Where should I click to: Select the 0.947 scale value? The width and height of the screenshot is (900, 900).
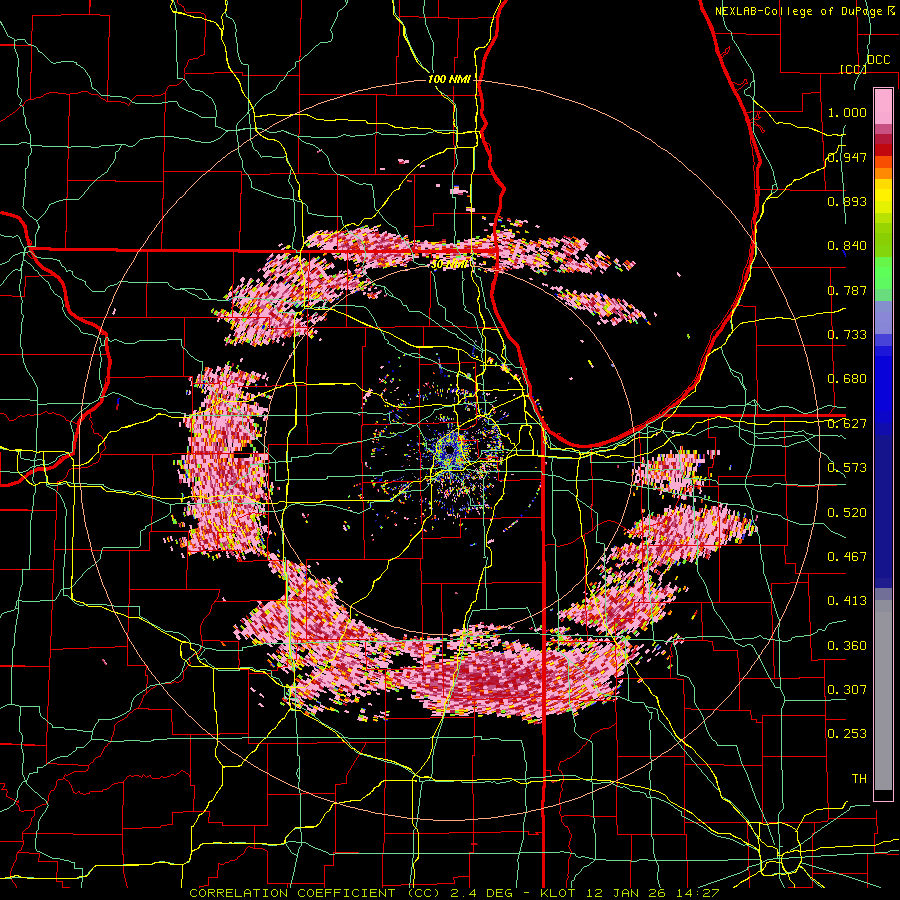point(847,157)
